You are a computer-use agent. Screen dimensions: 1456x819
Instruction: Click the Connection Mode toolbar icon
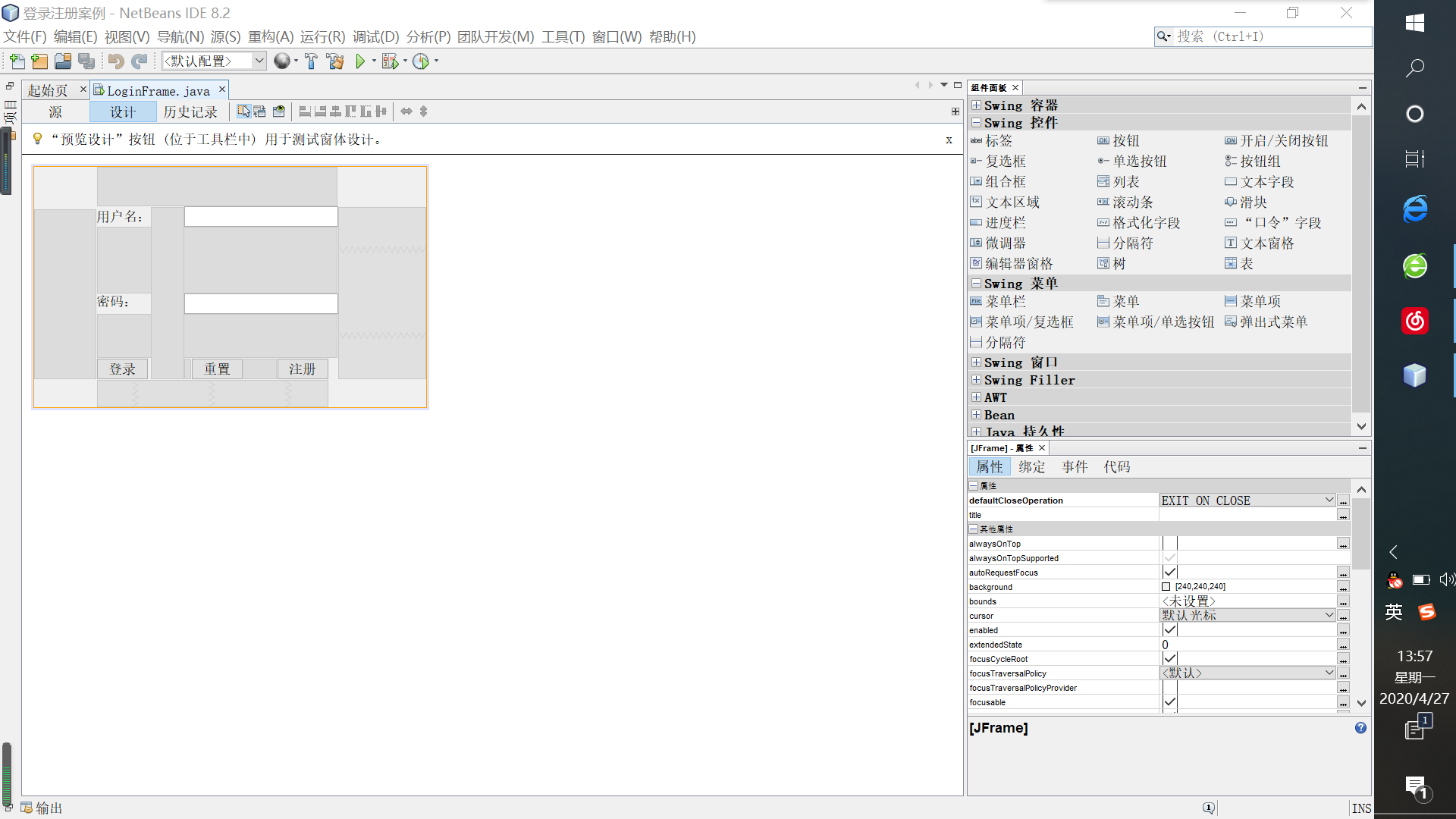259,111
